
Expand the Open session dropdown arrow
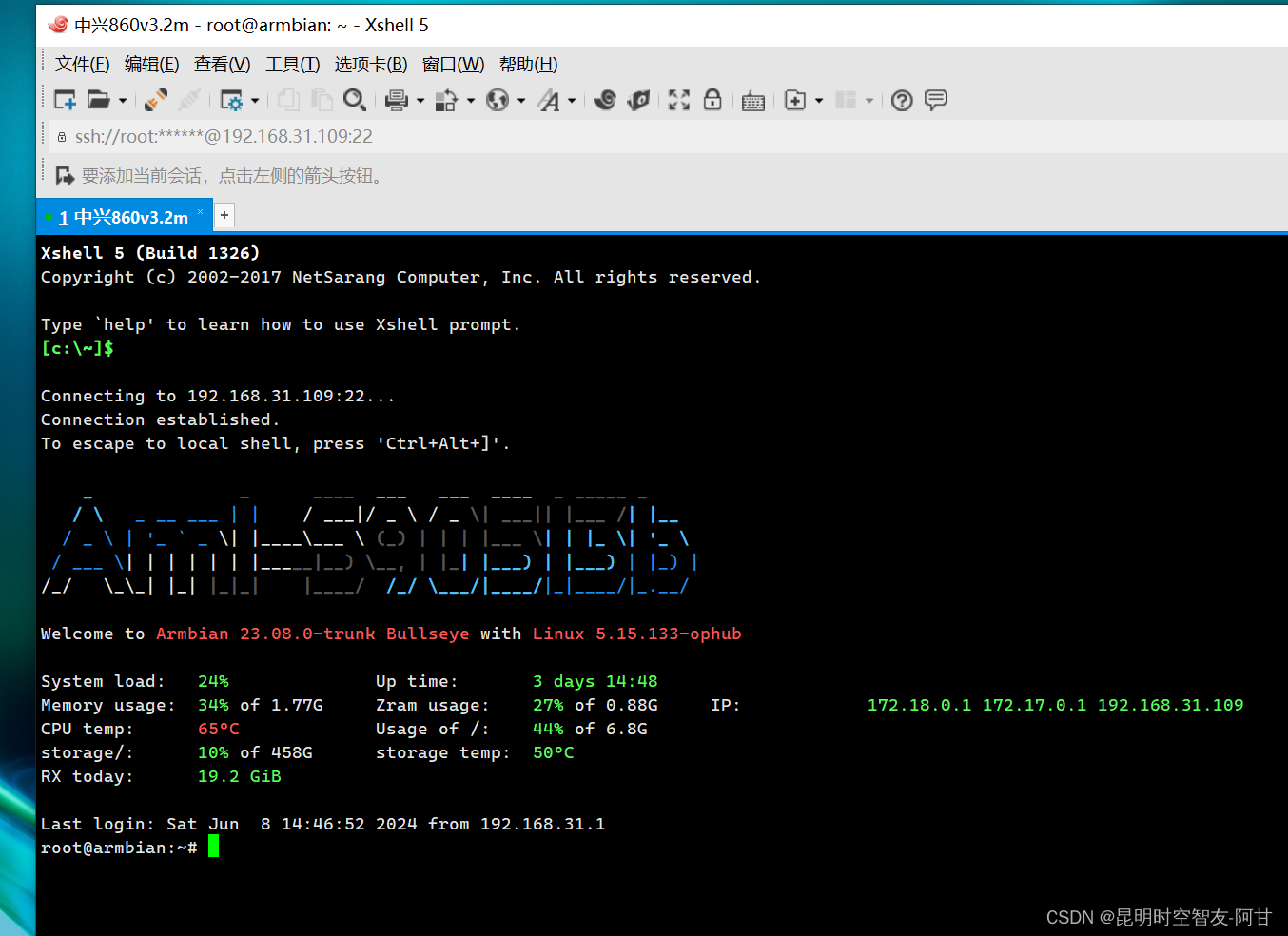[x=123, y=101]
